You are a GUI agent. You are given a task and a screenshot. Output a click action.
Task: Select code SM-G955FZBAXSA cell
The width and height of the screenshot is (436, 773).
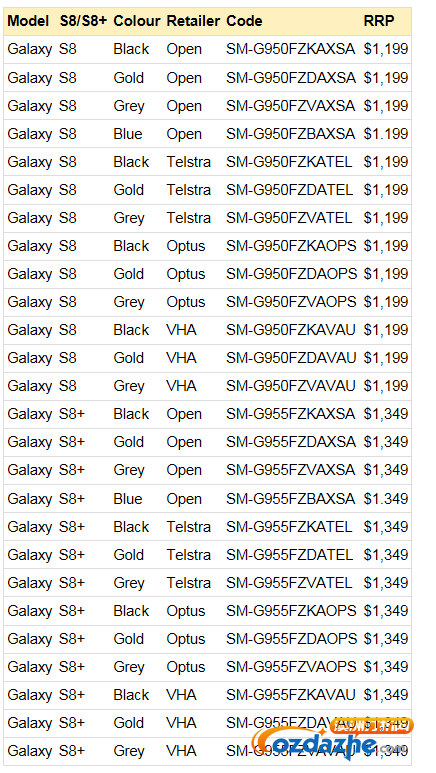coord(291,498)
